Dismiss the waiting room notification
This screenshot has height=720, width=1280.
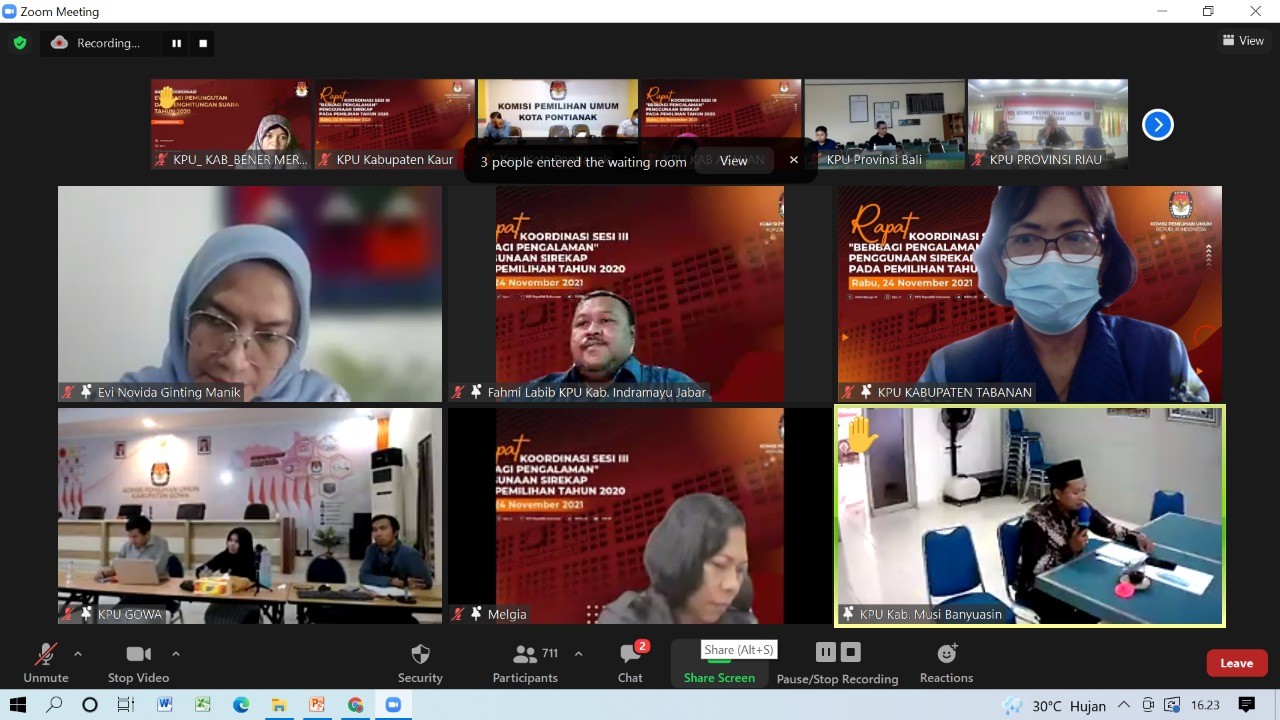coord(794,160)
